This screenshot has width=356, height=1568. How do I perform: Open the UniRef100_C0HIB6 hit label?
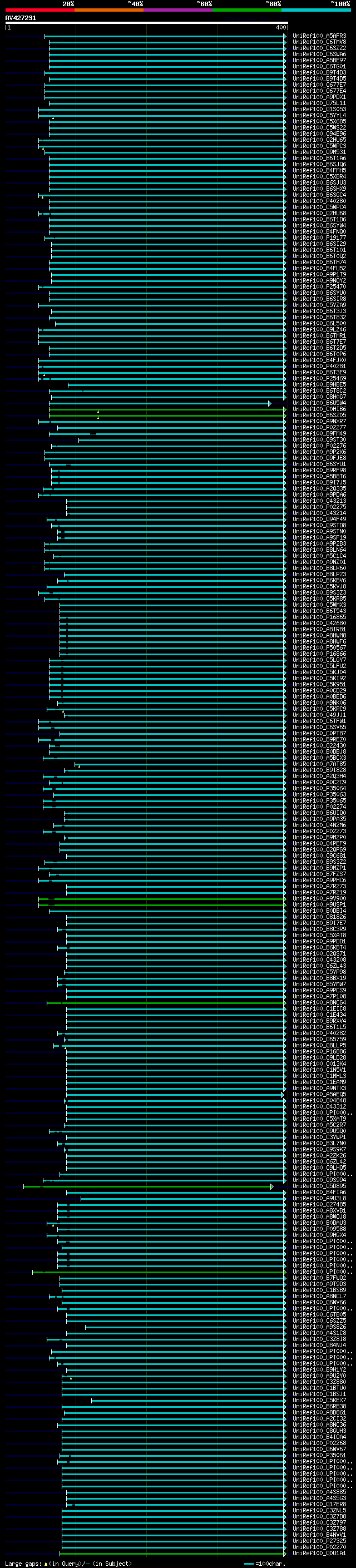319,409
